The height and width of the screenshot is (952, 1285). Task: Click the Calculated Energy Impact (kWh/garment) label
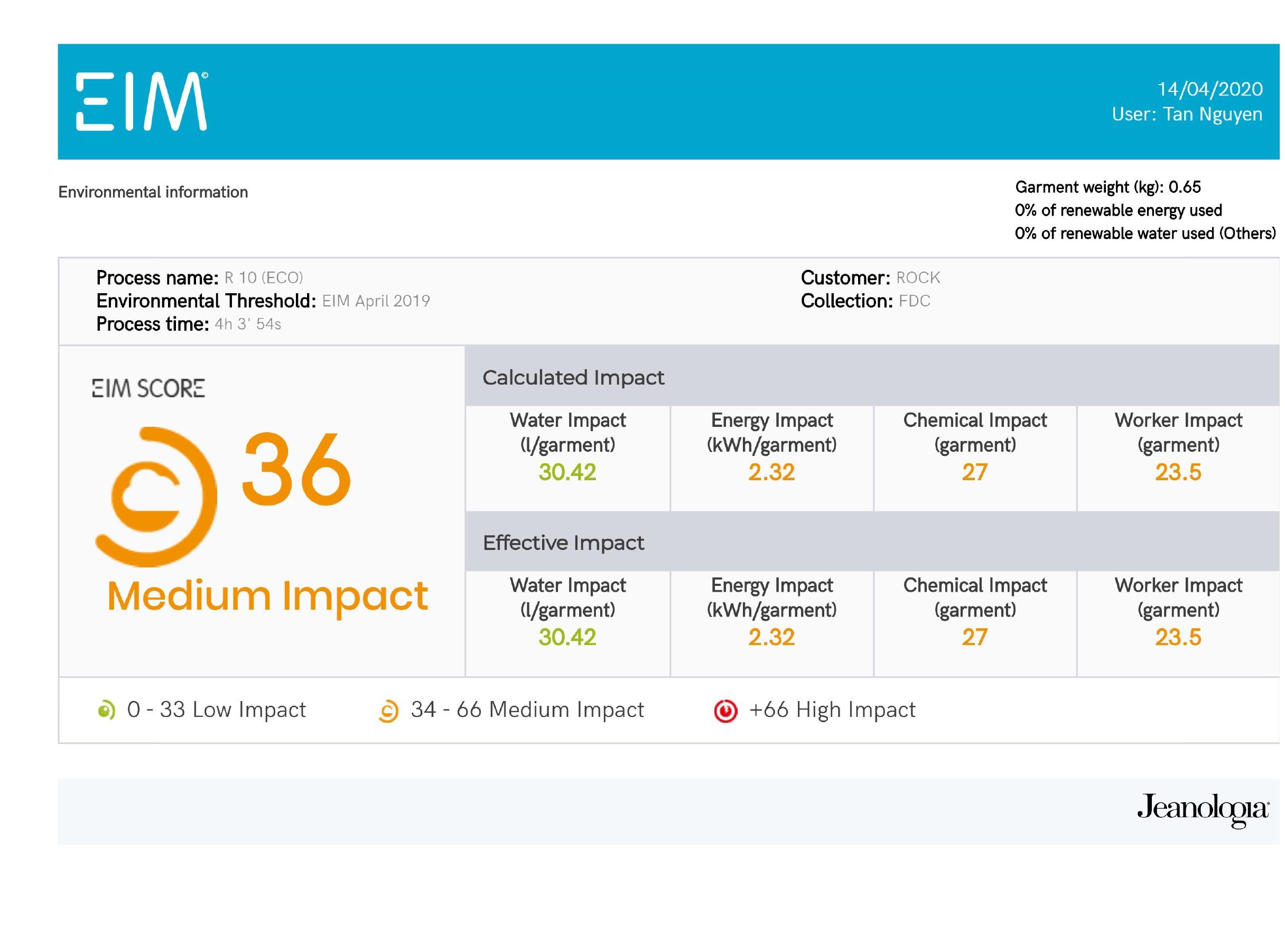[x=771, y=433]
